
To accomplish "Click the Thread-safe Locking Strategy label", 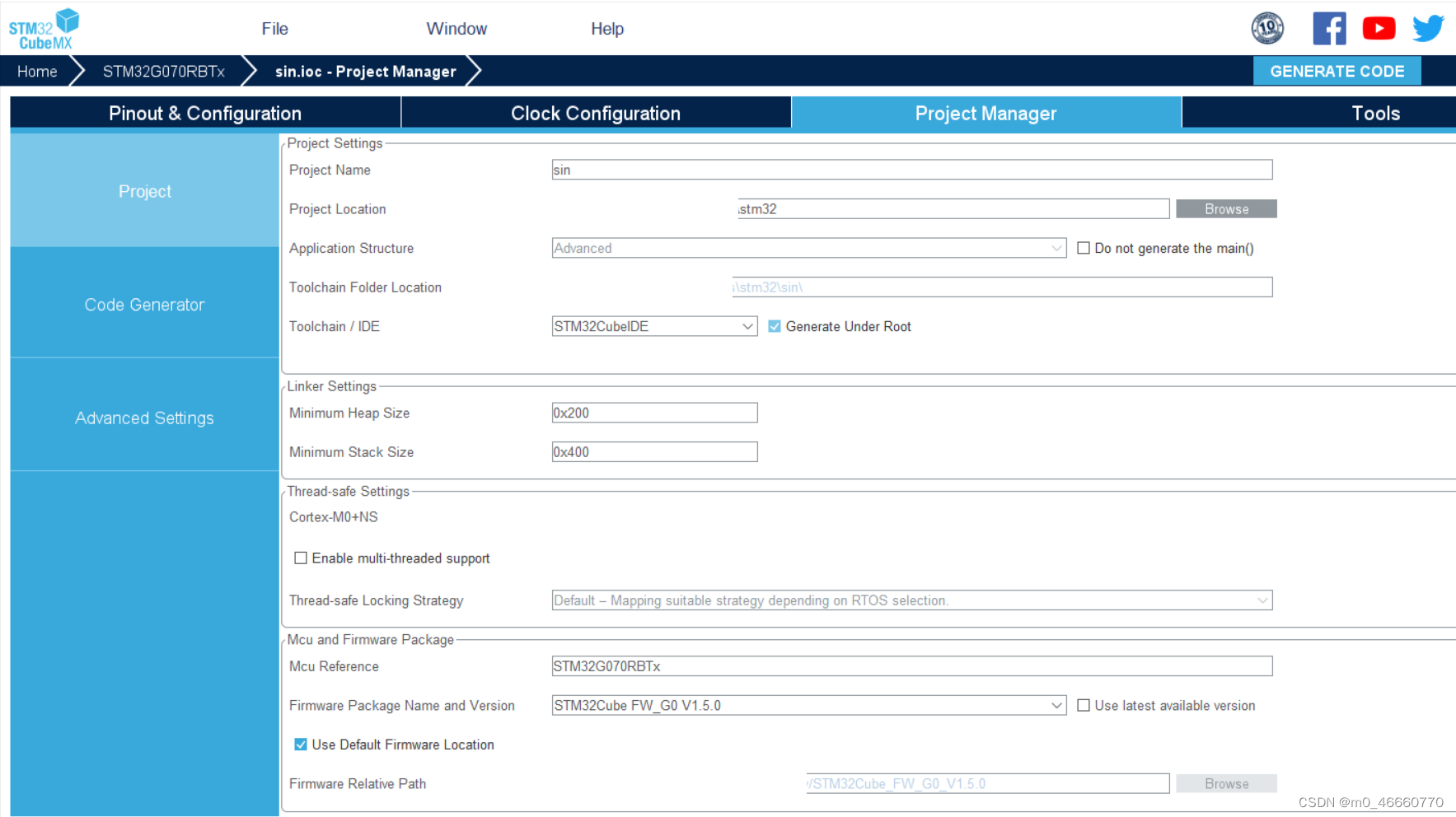I will (x=376, y=600).
